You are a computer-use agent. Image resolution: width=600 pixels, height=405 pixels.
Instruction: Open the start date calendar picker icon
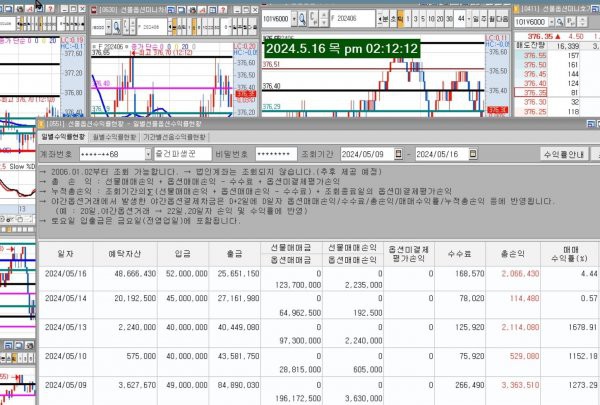(398, 154)
